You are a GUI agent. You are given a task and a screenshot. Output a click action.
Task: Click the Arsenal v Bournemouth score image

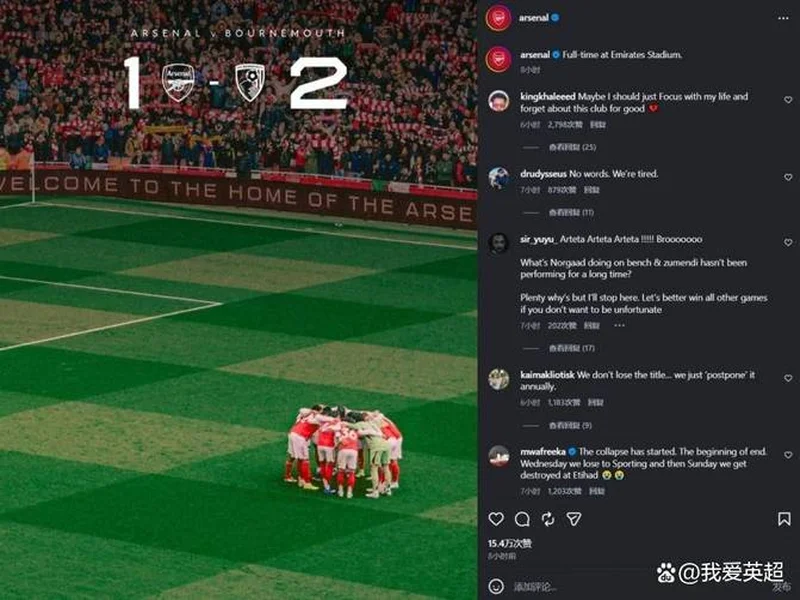(238, 300)
